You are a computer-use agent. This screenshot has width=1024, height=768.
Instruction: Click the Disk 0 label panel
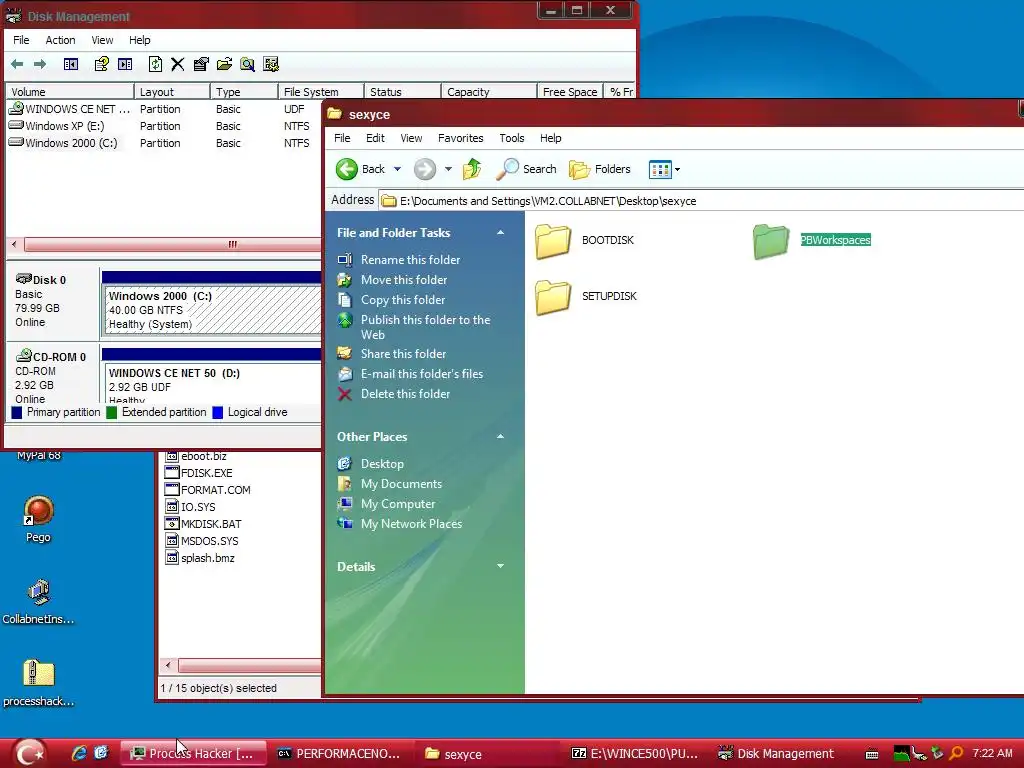[52, 302]
